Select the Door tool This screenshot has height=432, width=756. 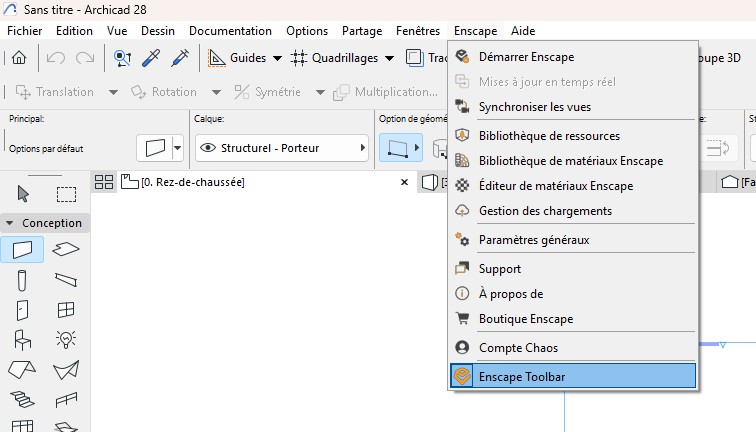[x=22, y=310]
